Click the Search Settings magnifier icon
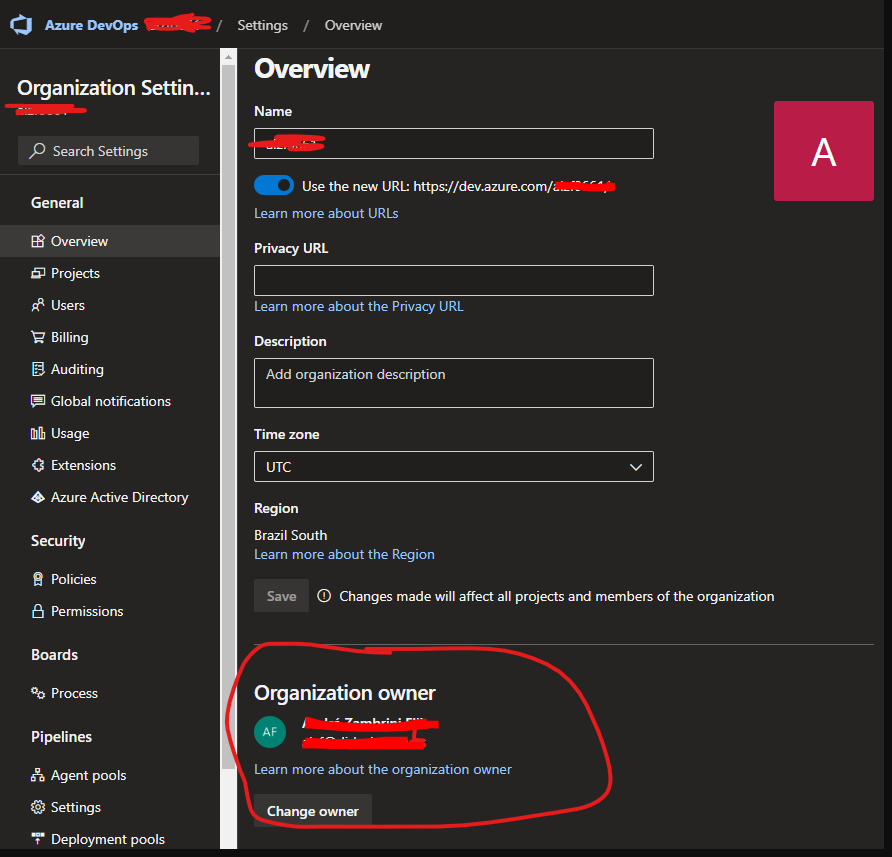The height and width of the screenshot is (857, 892). point(37,151)
